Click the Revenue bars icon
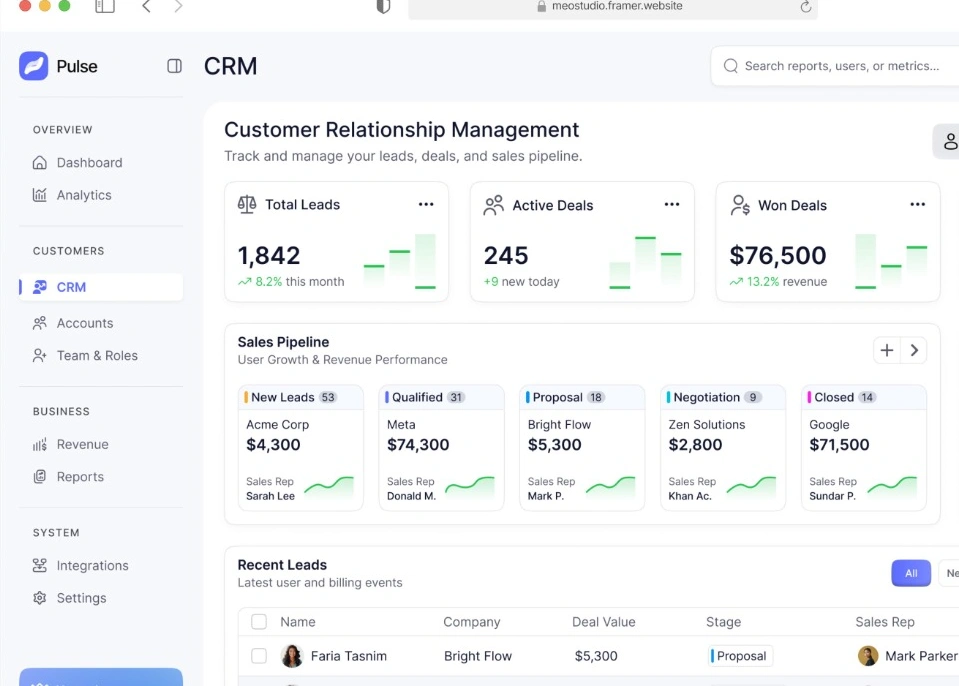The height and width of the screenshot is (686, 959). pyautogui.click(x=40, y=444)
